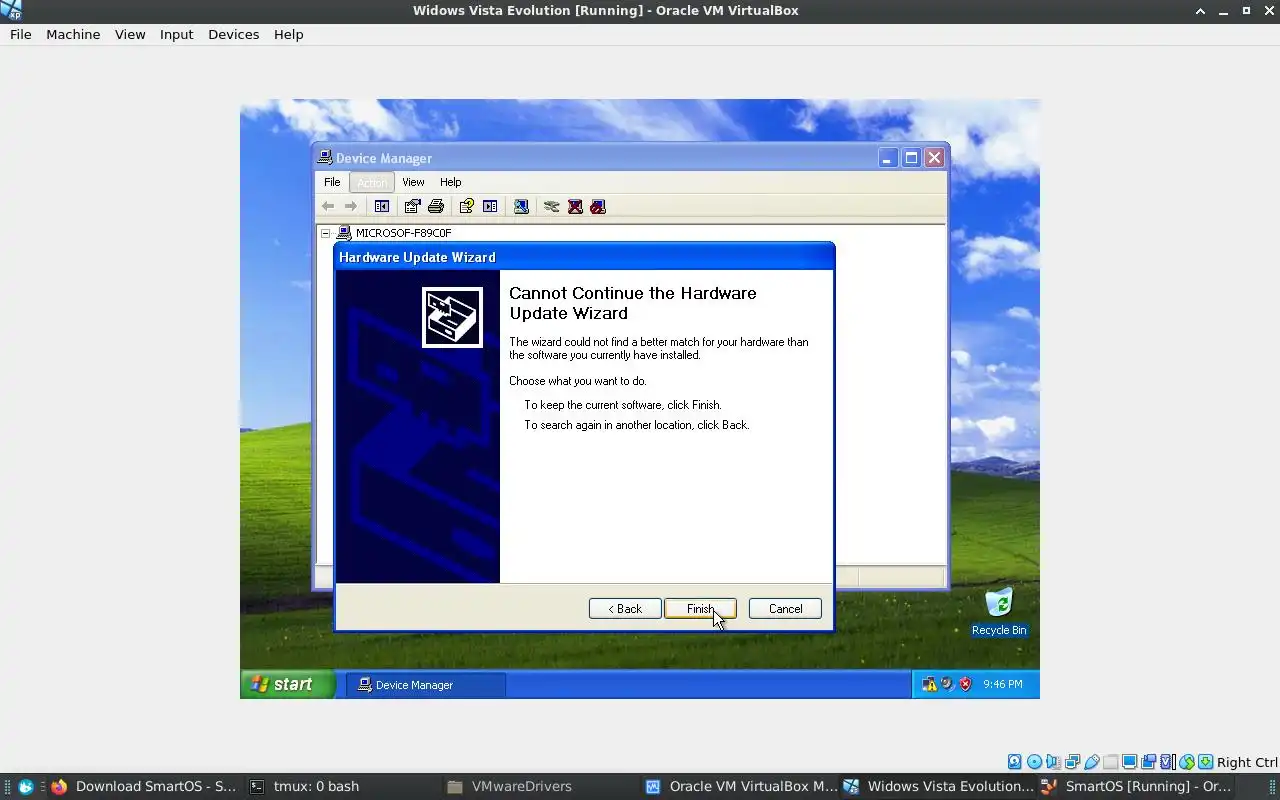Open the Properties toolbar icon
Screen dimensions: 1280x800
(412, 206)
